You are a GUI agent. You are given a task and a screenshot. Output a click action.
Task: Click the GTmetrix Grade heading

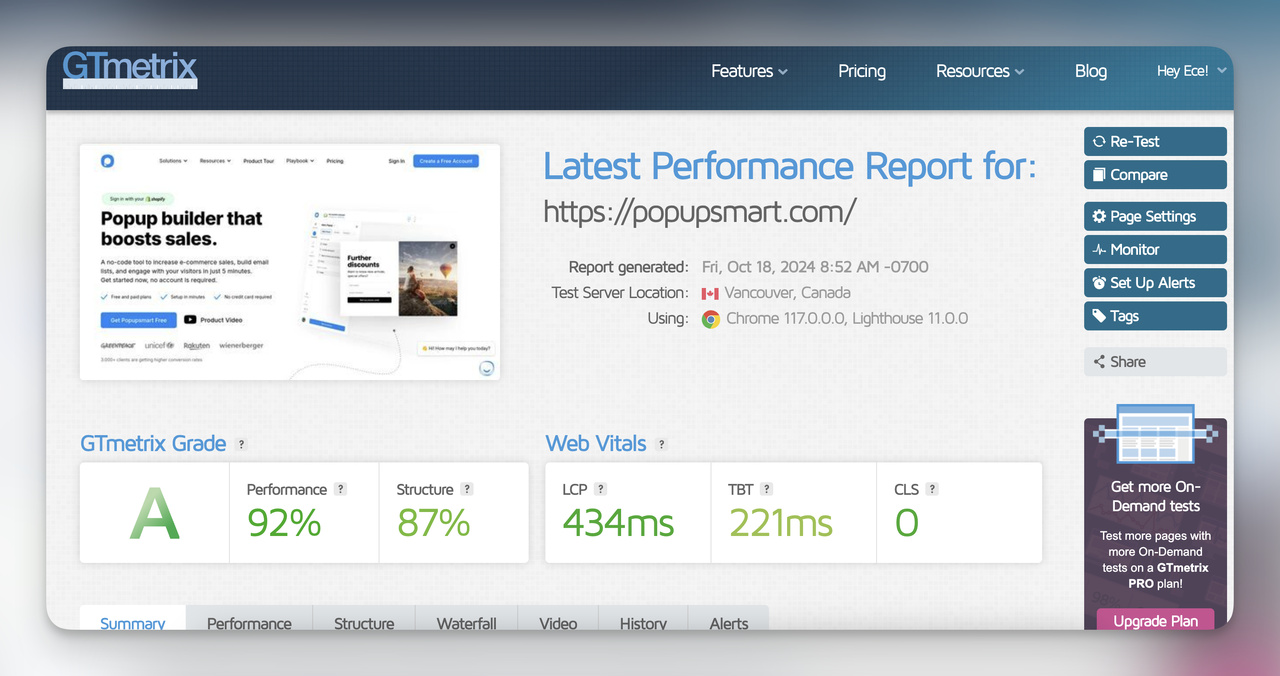(x=153, y=443)
